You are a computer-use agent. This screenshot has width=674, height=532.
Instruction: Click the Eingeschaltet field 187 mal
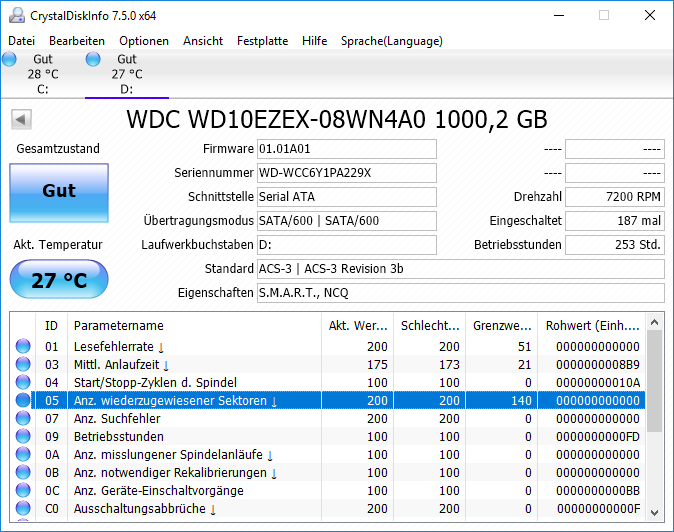click(615, 221)
